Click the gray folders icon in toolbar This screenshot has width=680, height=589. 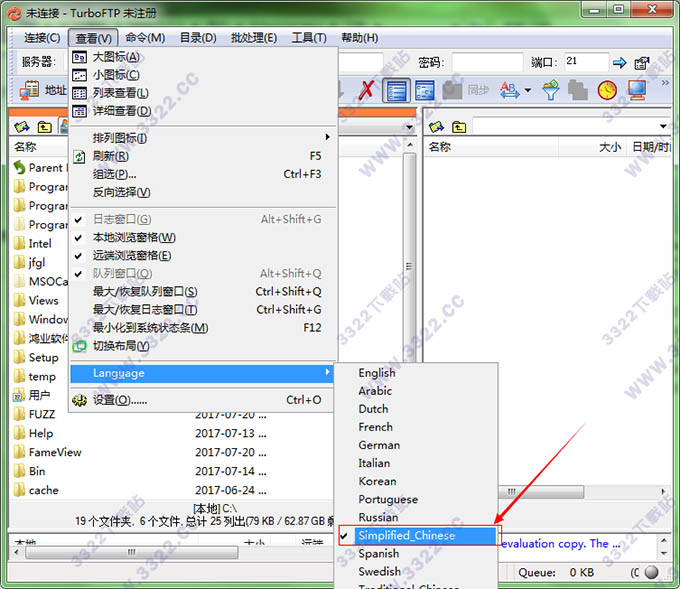tap(578, 90)
